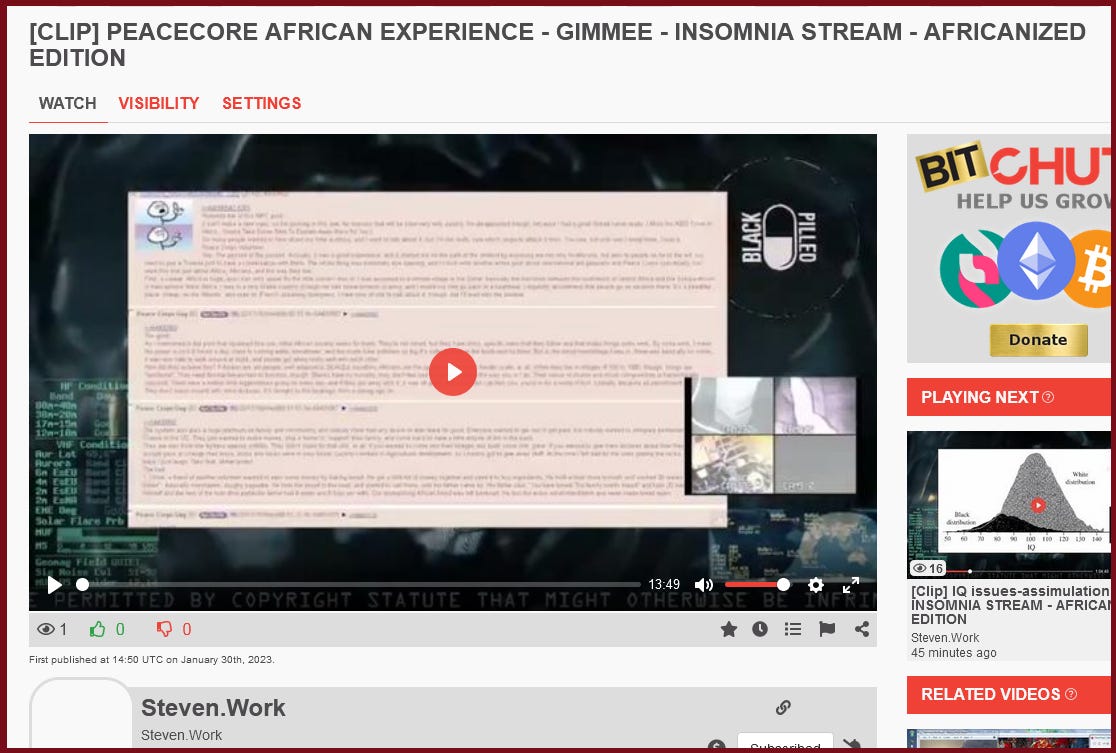Image resolution: width=1116 pixels, height=753 pixels.
Task: Flag the video with the flag icon
Action: point(826,629)
